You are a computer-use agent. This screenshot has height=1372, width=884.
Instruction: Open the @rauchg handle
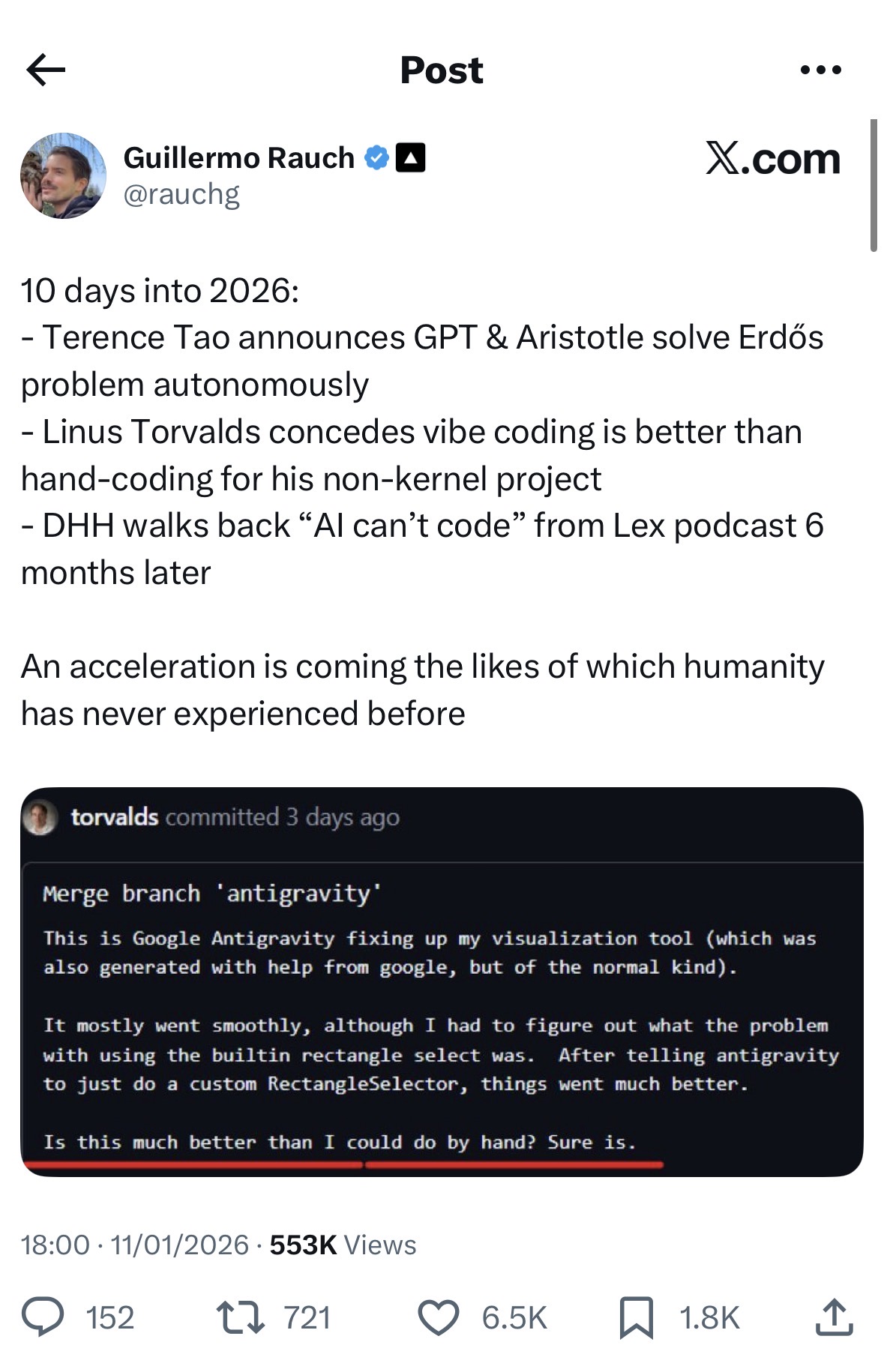point(181,194)
